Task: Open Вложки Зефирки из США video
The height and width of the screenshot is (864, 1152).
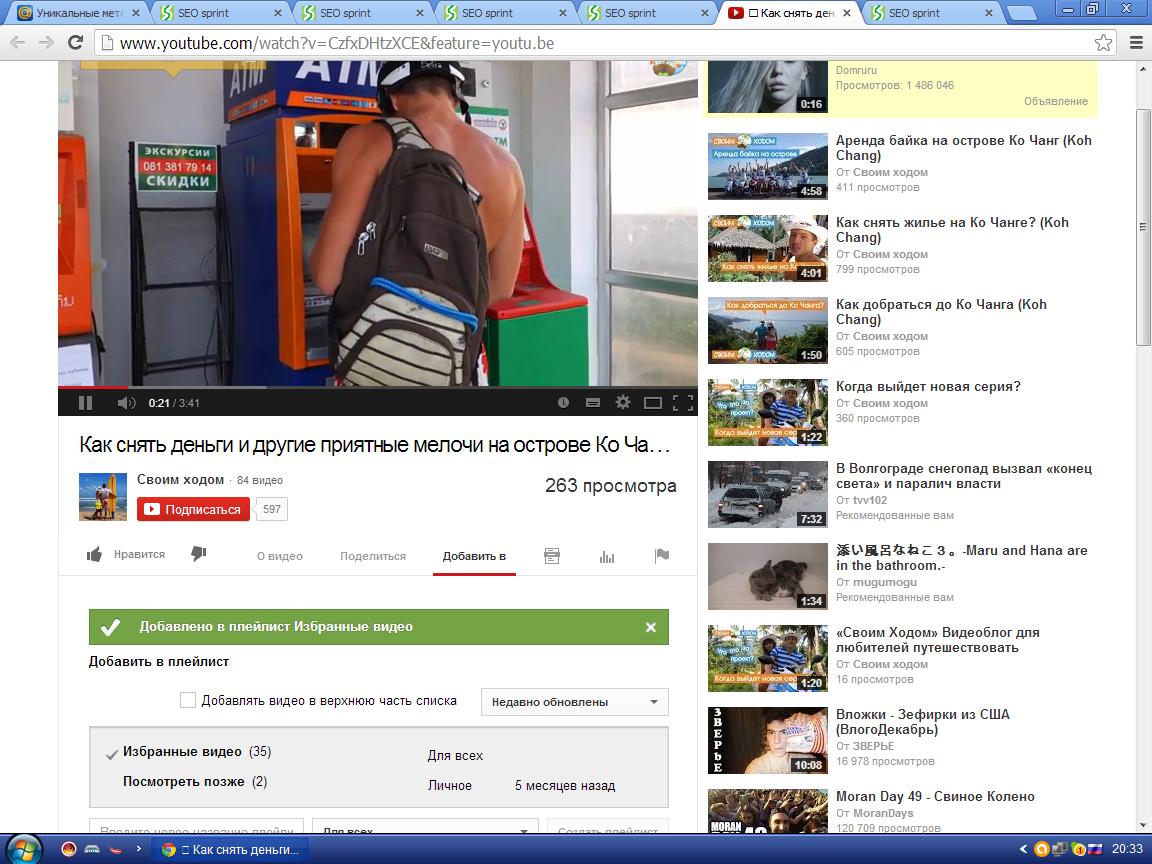Action: [x=923, y=721]
